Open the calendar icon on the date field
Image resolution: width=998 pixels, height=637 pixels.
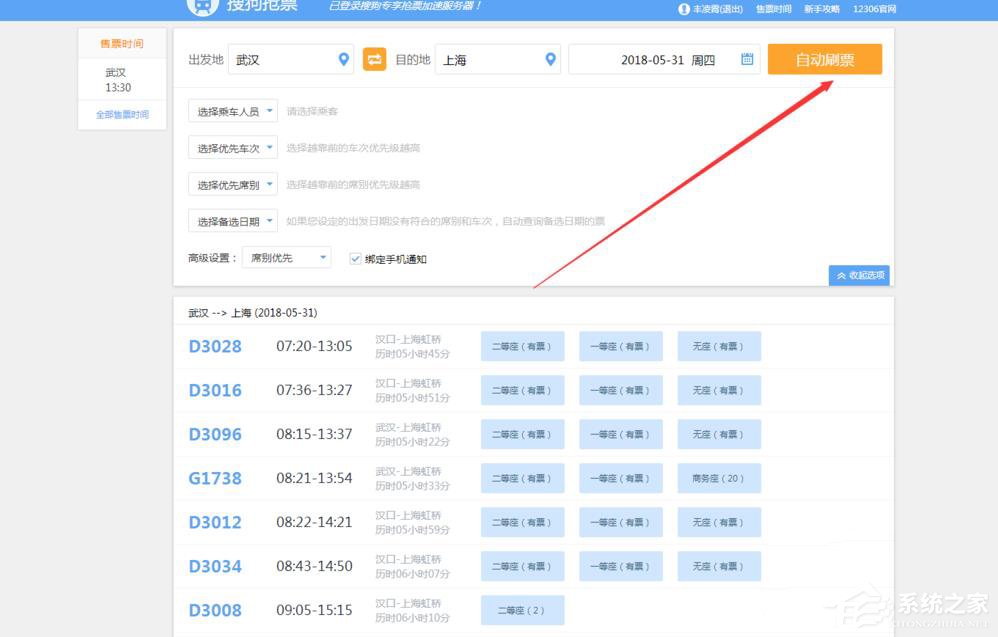tap(746, 59)
